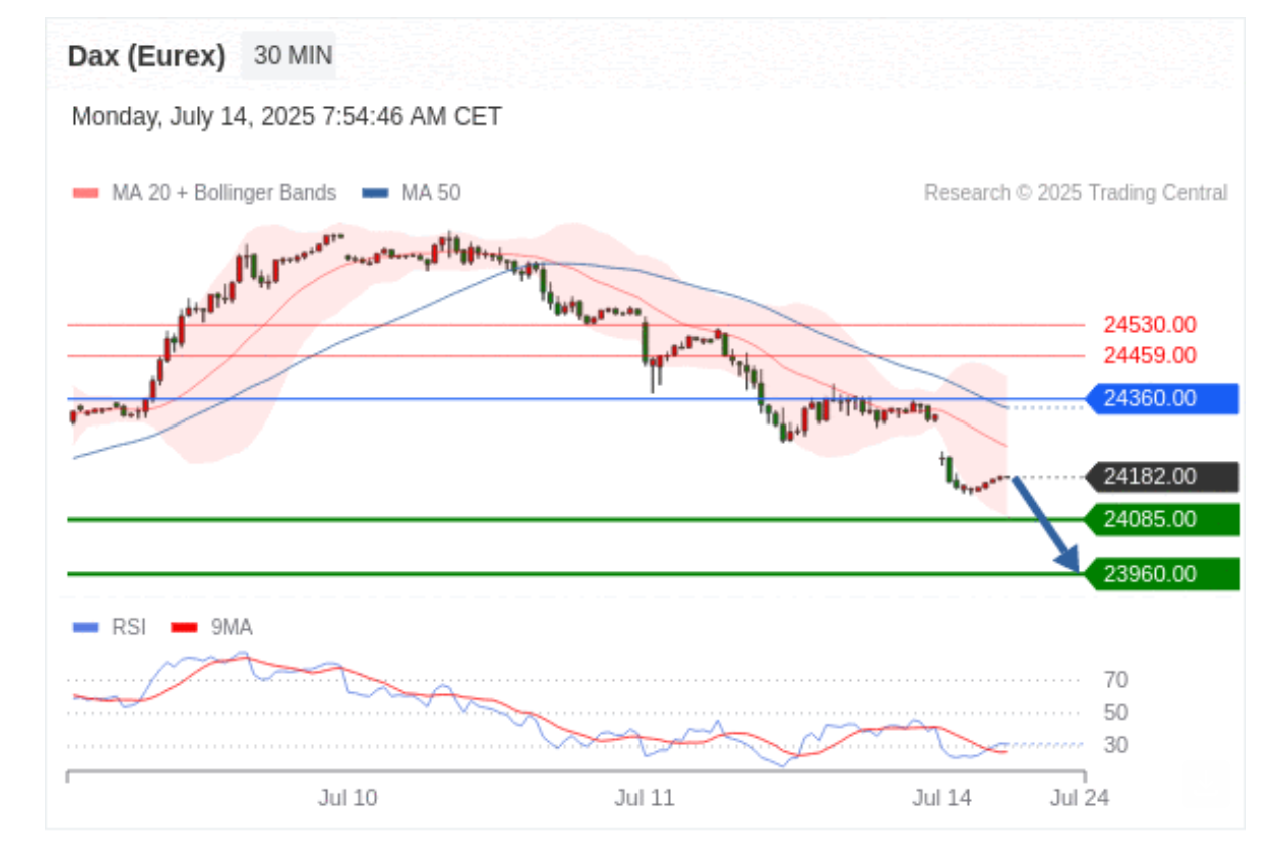The width and height of the screenshot is (1274, 846).
Task: Select the red 9MA legend swatch
Action: point(185,628)
